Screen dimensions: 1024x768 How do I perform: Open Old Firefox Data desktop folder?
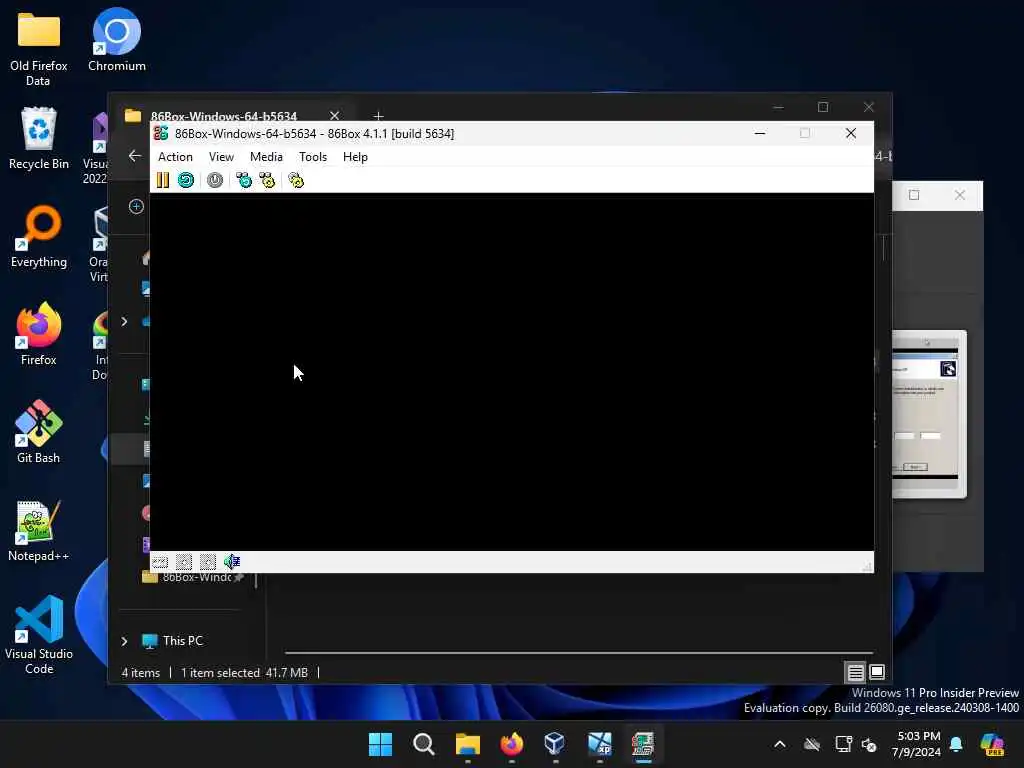point(39,50)
